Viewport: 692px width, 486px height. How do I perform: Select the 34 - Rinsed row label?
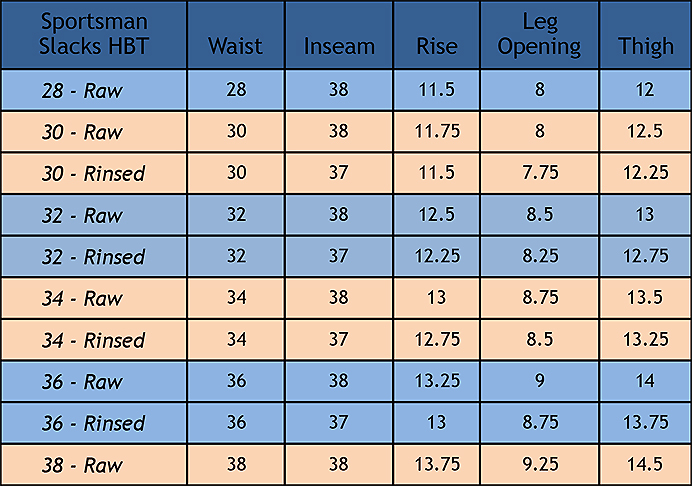pyautogui.click(x=93, y=340)
